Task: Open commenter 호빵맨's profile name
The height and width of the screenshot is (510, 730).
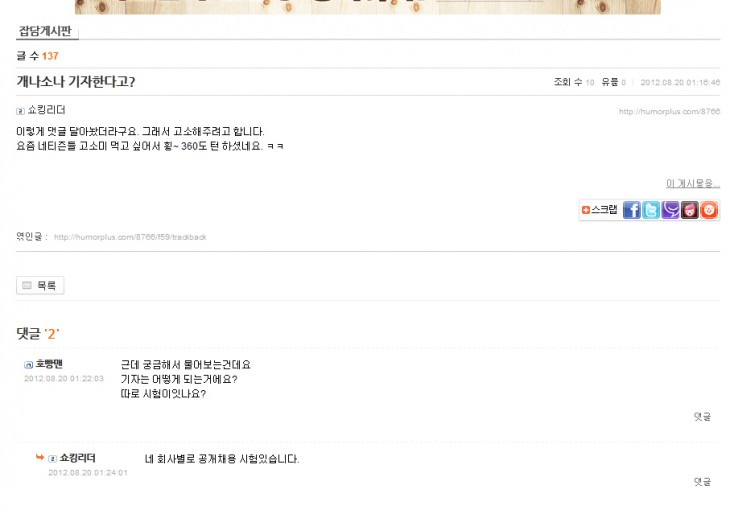Action: click(49, 364)
